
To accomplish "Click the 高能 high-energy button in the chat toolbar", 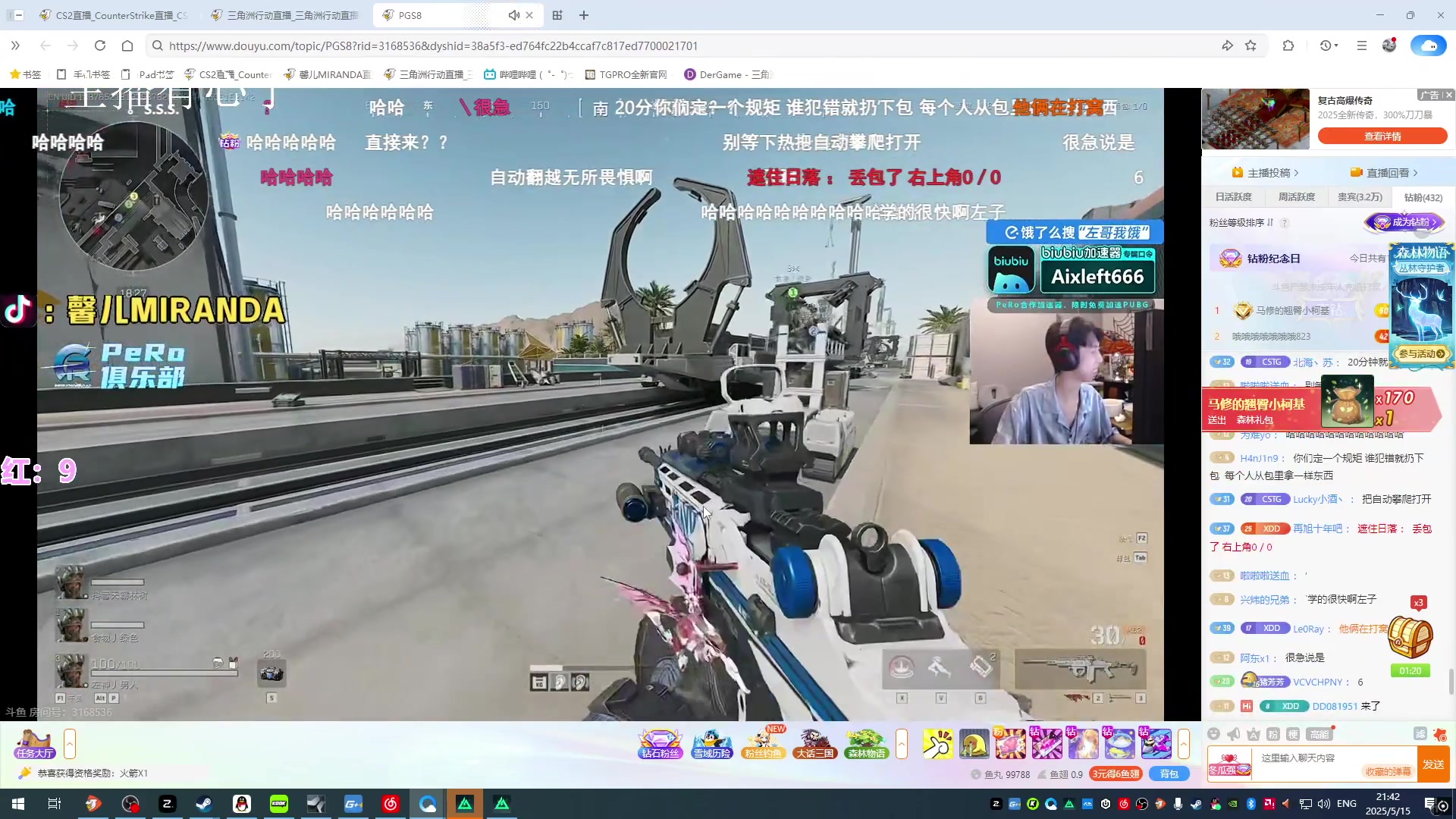I will pos(1319,734).
